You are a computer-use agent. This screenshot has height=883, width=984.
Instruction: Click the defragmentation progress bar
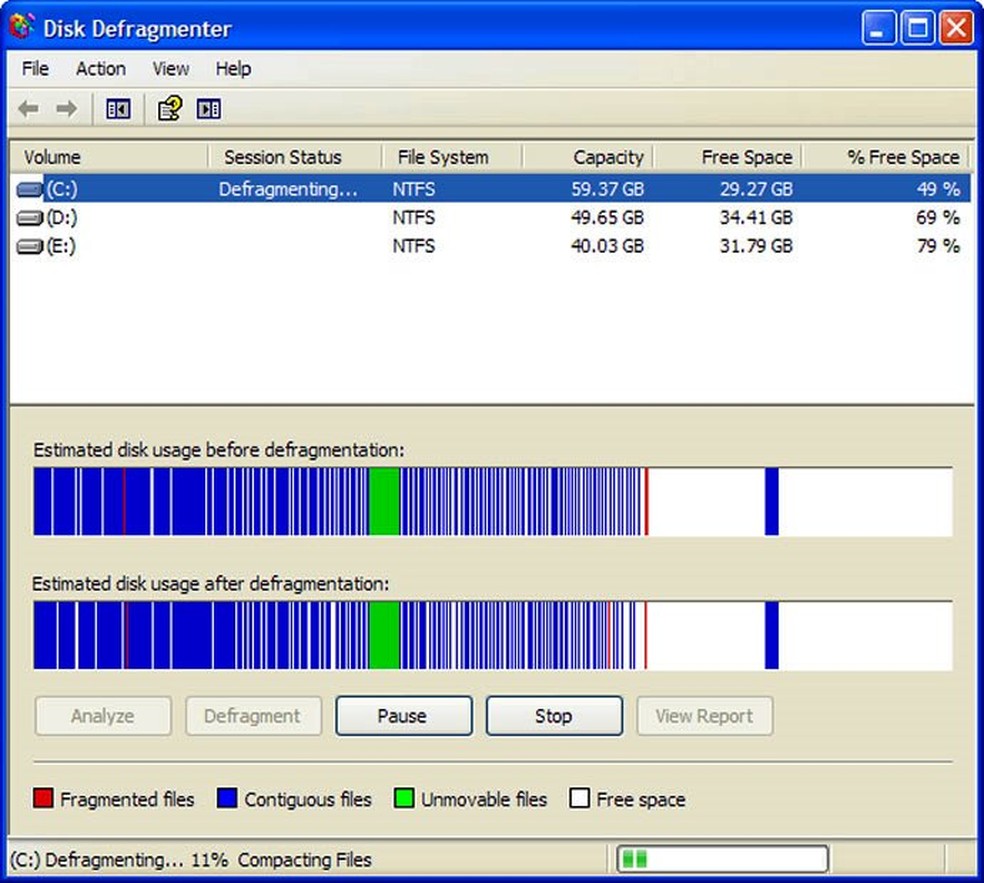[x=721, y=859]
